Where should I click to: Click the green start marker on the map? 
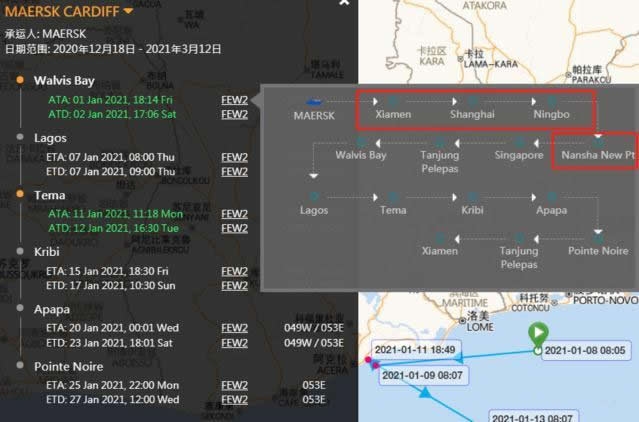(x=538, y=334)
